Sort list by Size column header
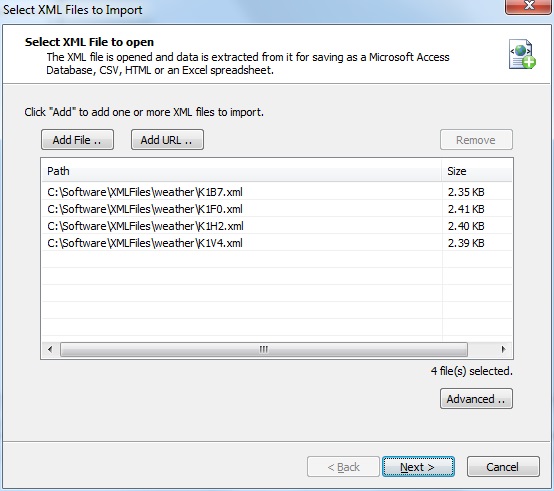The height and width of the screenshot is (491, 554). tap(477, 171)
